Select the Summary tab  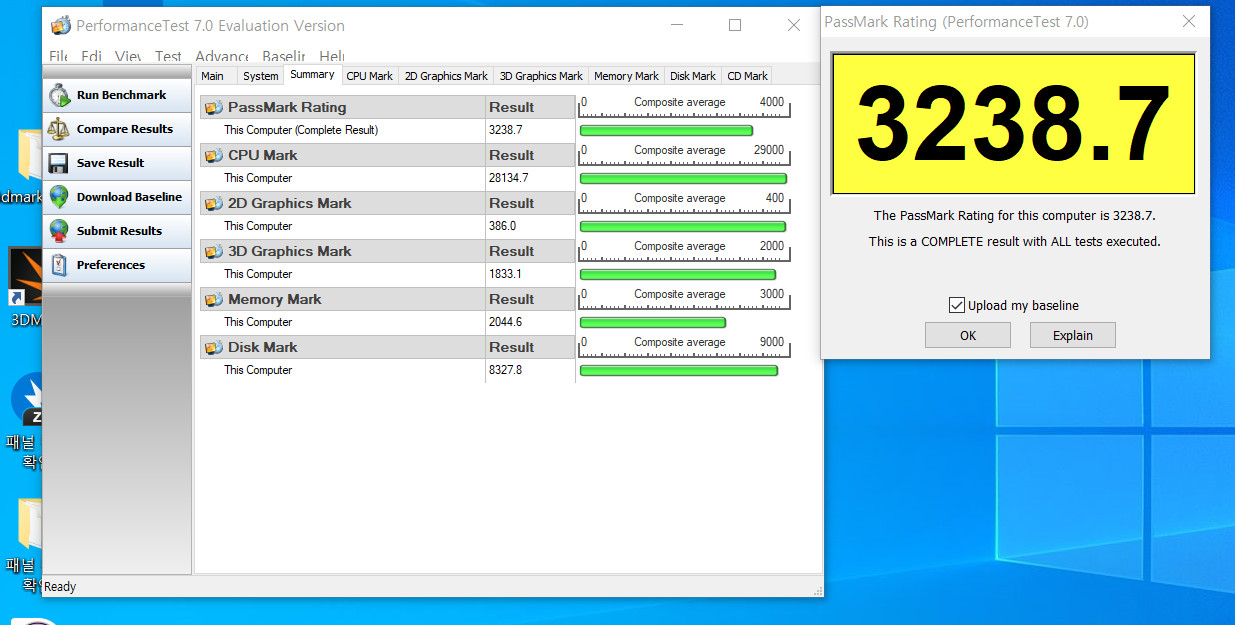tap(312, 75)
